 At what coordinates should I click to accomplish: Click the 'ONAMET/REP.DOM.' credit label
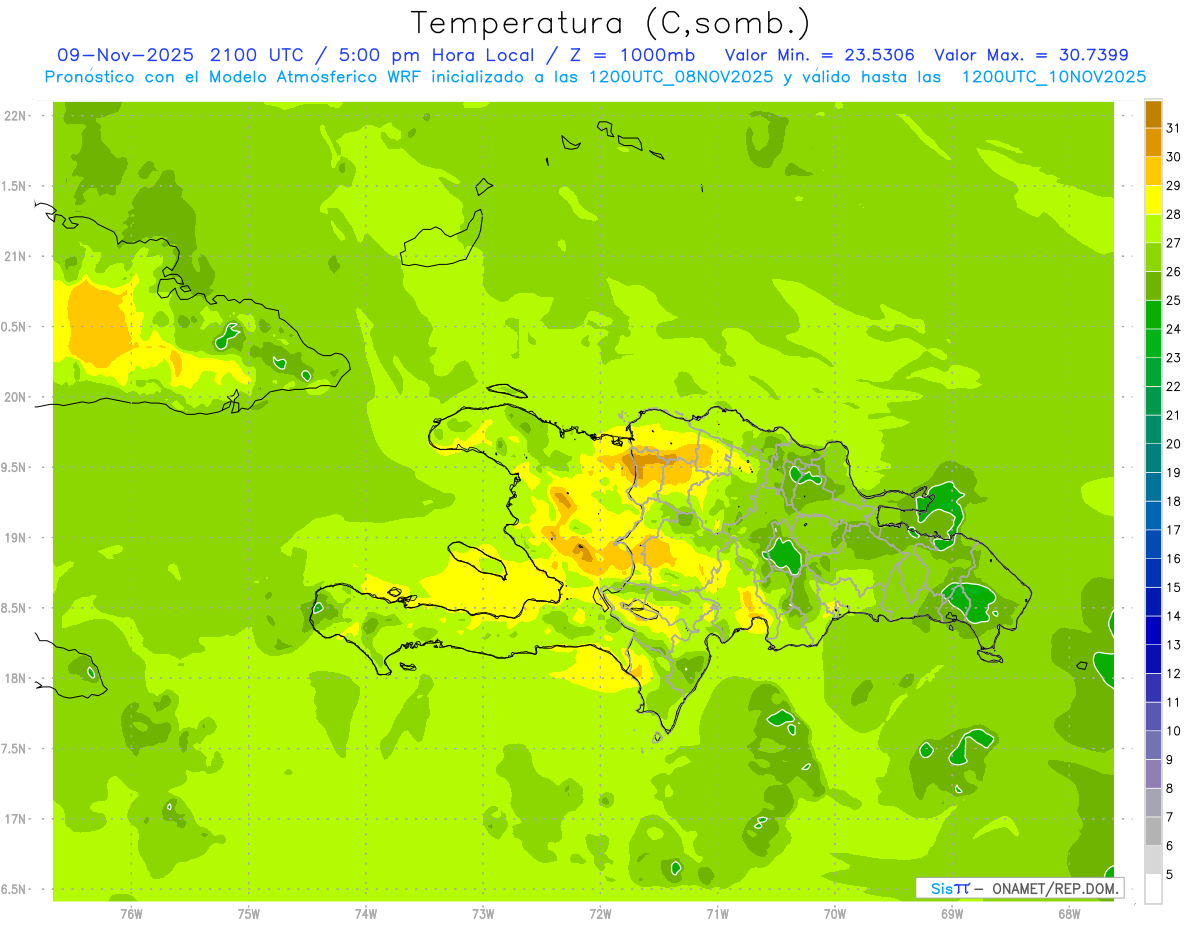coord(1055,888)
